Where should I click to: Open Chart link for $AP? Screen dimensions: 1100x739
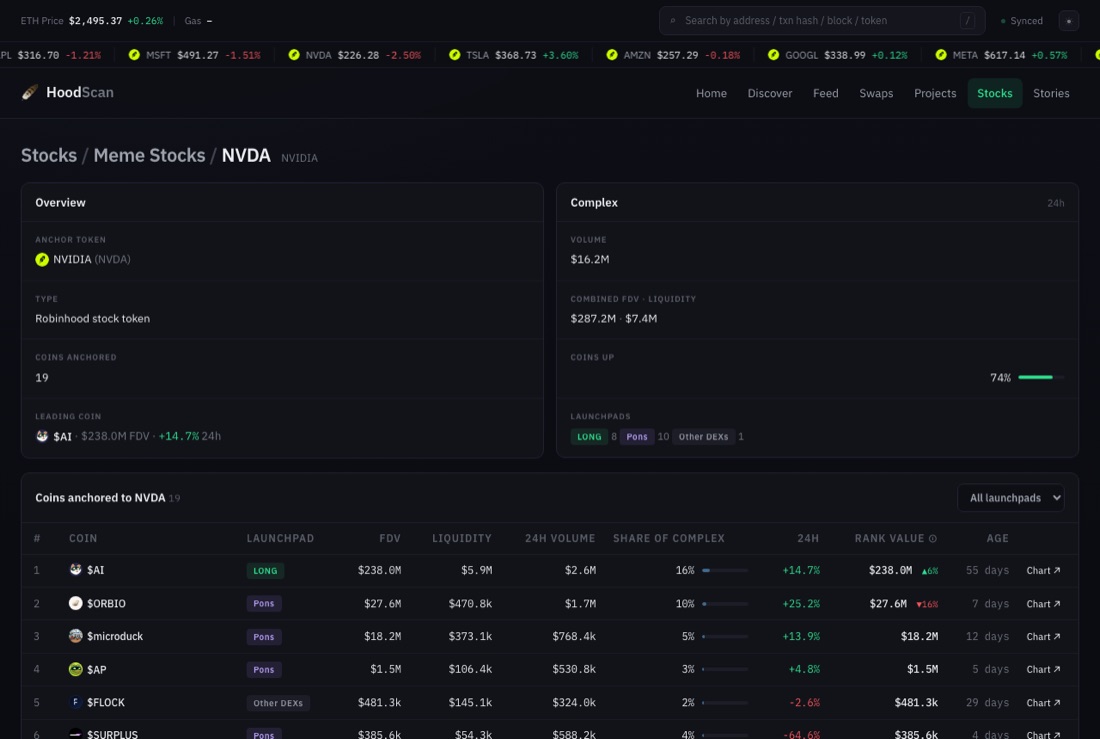pos(1043,670)
